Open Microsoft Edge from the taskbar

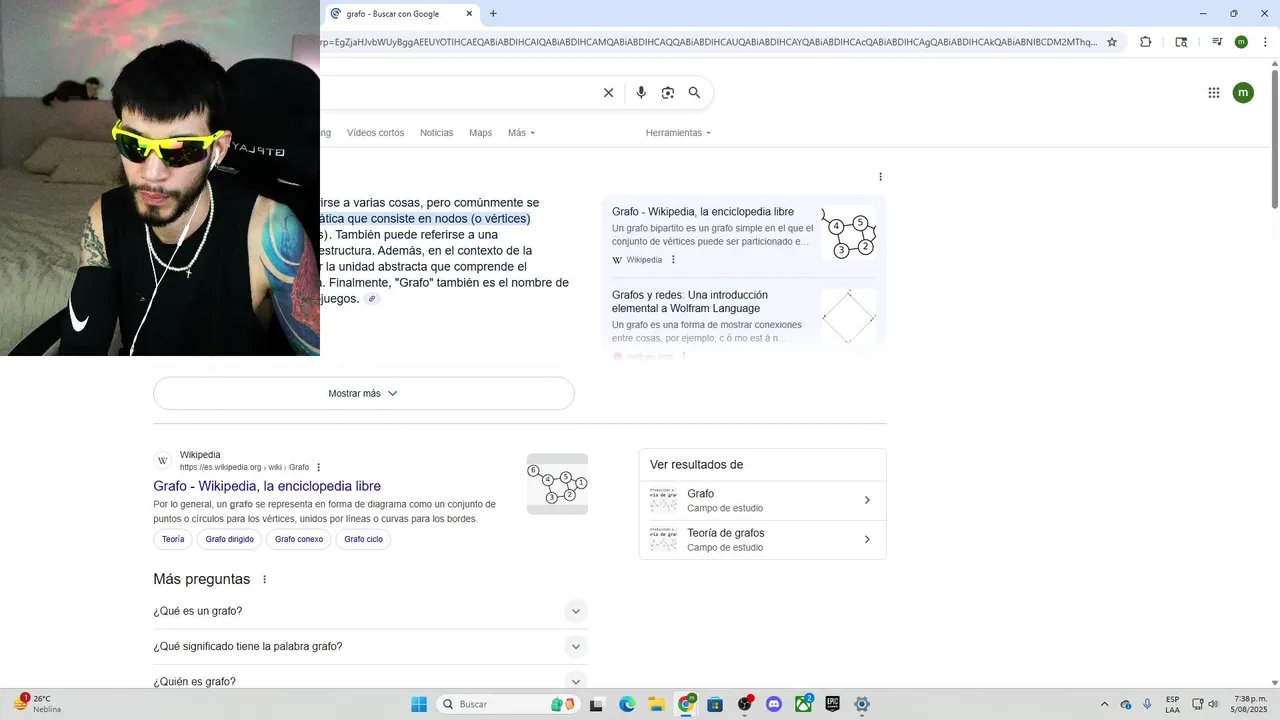(x=627, y=704)
